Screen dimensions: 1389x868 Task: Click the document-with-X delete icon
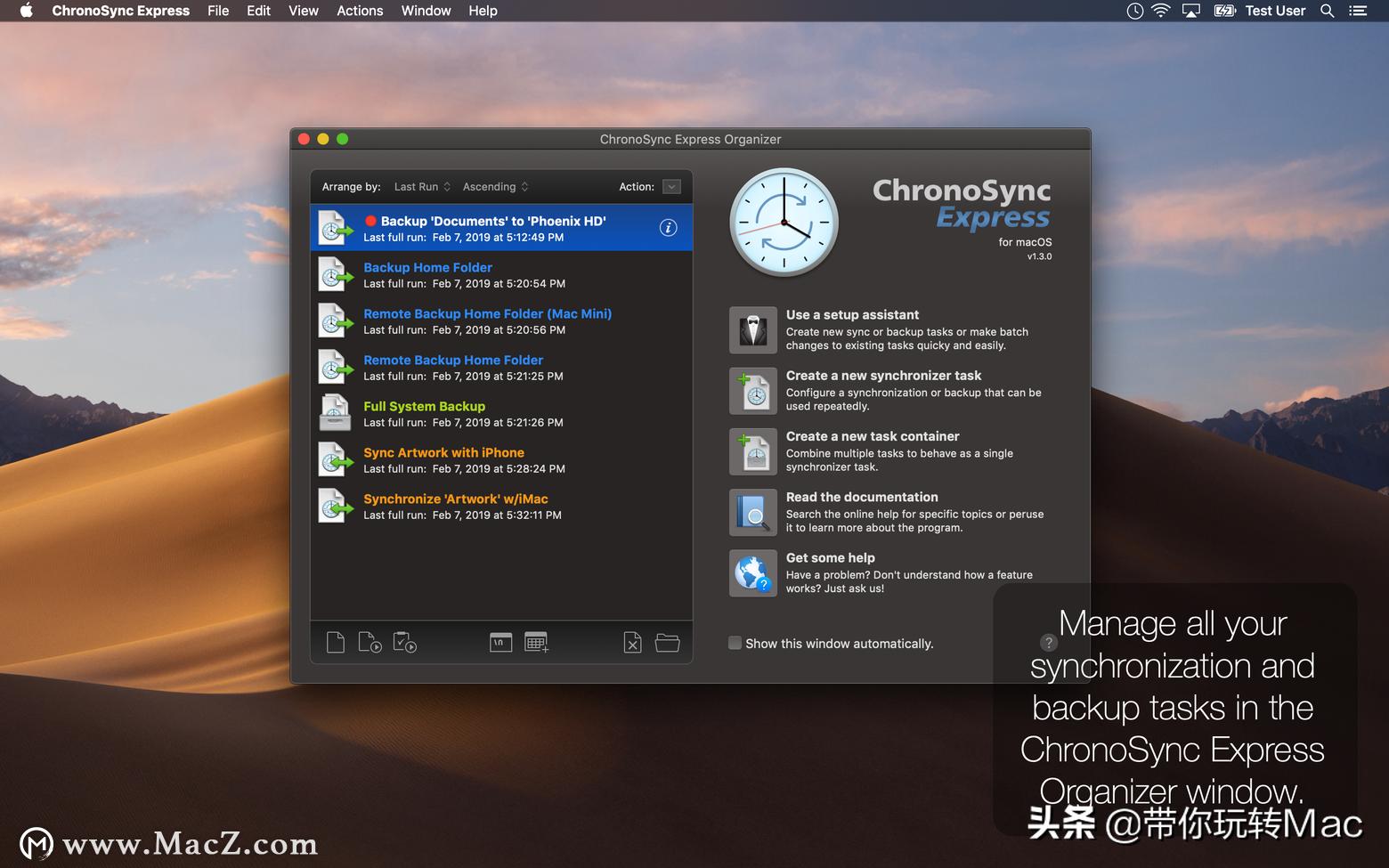click(x=632, y=642)
